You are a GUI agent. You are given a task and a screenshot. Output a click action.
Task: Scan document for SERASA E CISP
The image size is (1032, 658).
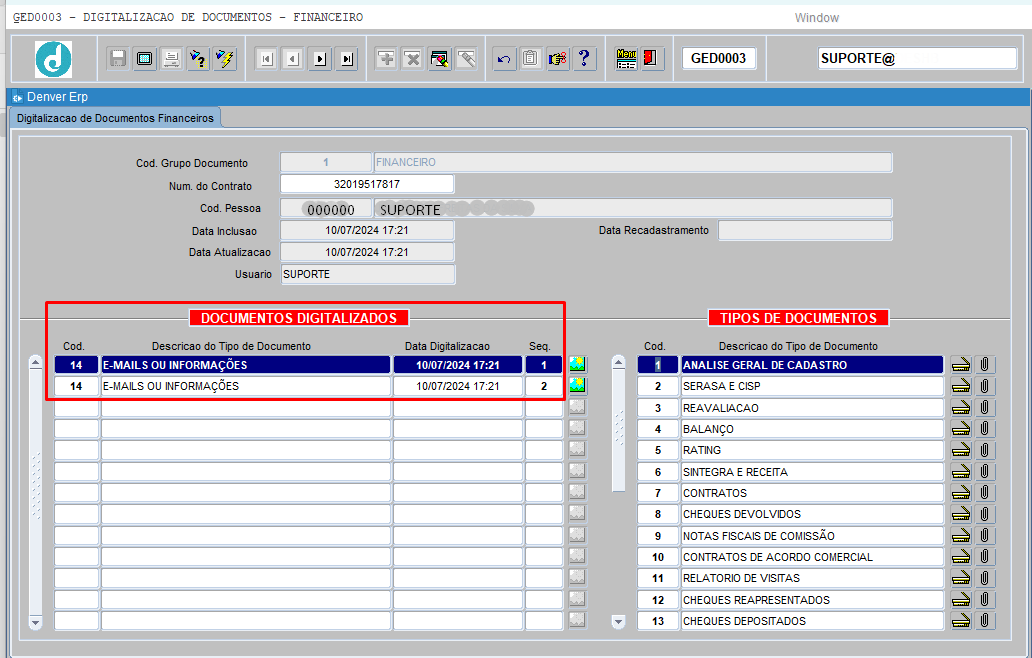(961, 386)
